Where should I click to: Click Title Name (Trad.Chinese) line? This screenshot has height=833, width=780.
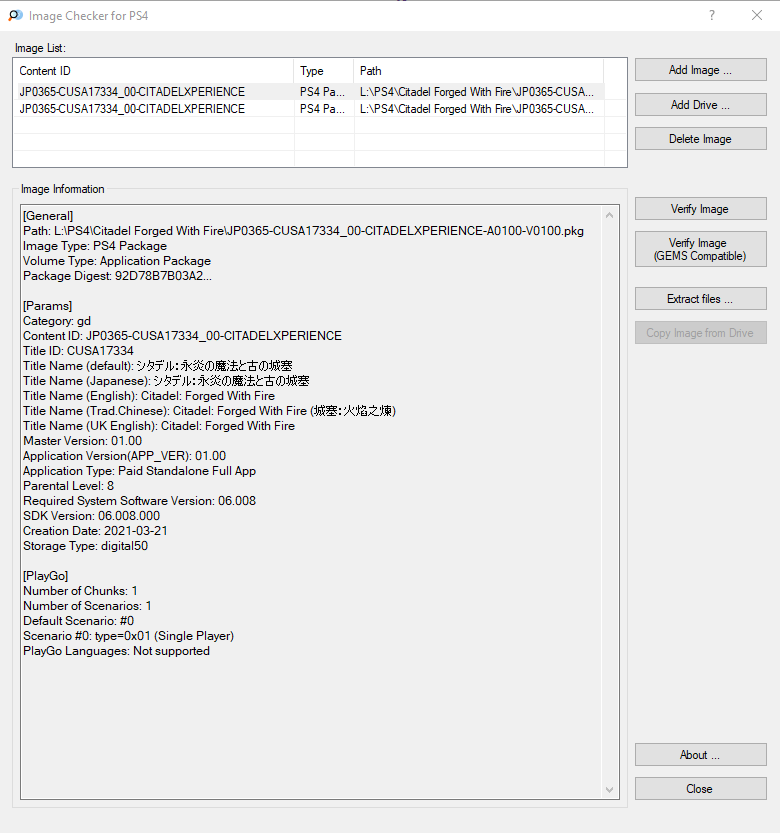[209, 411]
